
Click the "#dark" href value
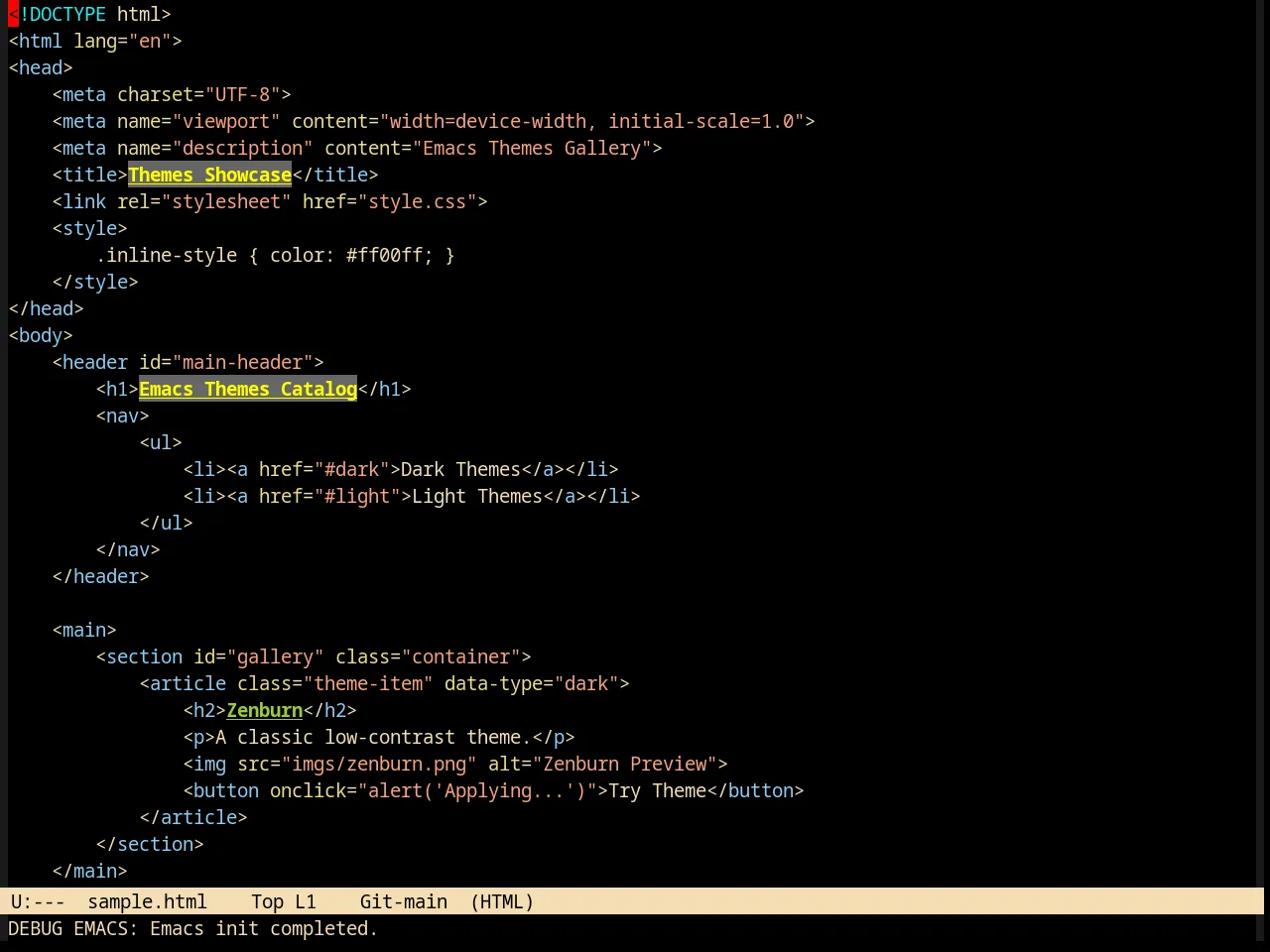point(351,469)
